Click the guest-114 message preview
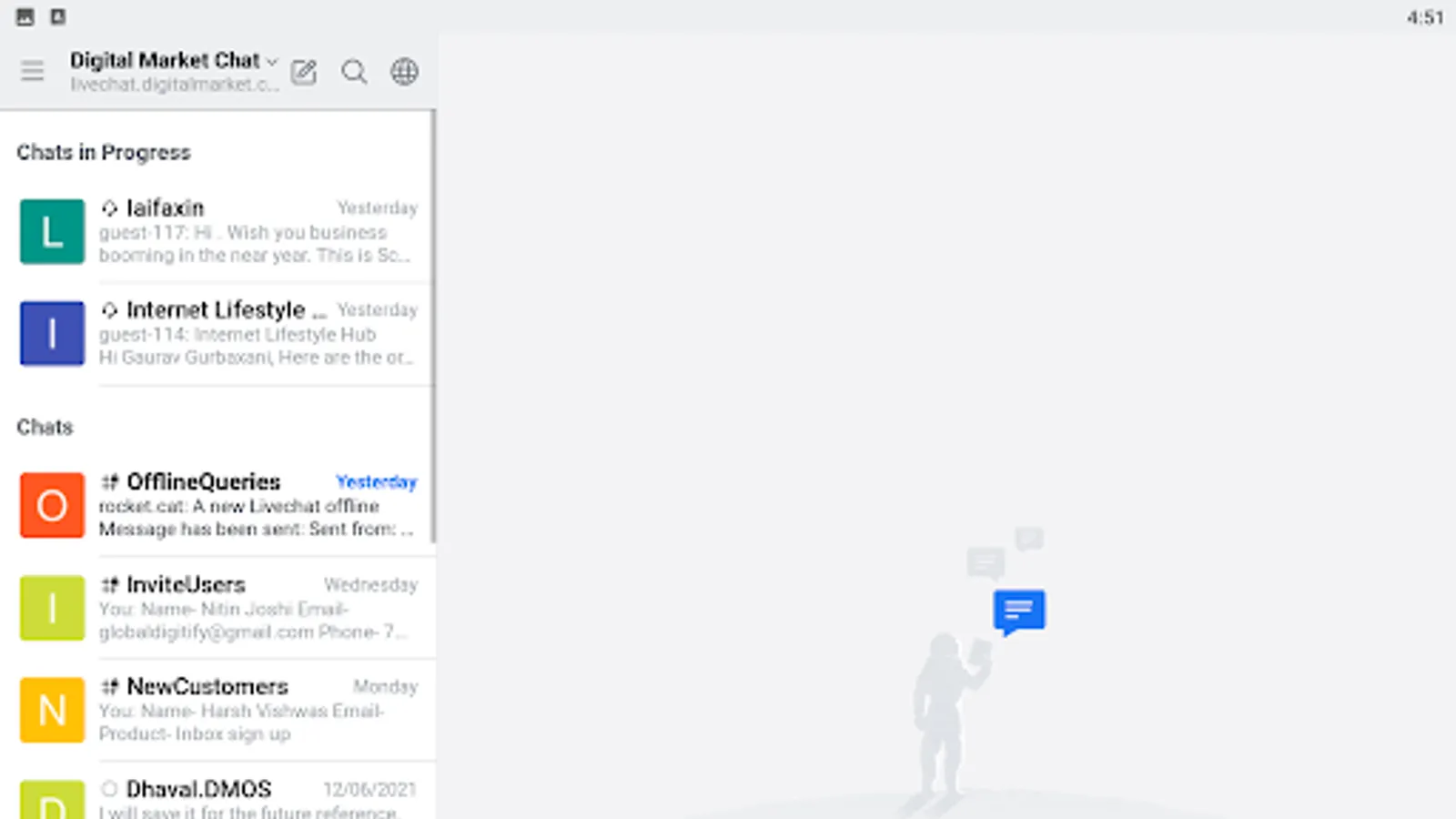The height and width of the screenshot is (819, 1456). click(x=256, y=346)
